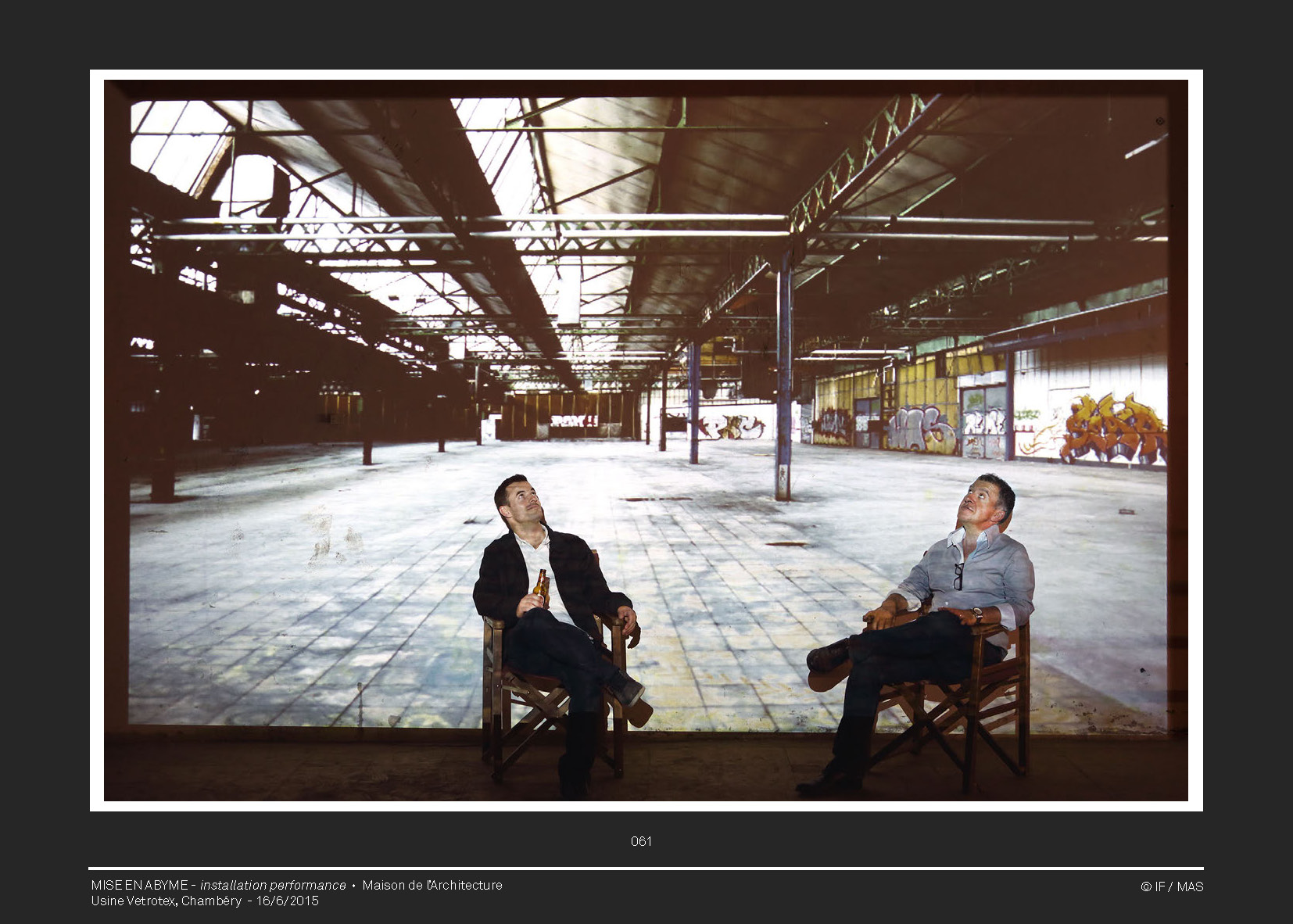The width and height of the screenshot is (1293, 924).
Task: Click the page number 061
Action: [641, 841]
